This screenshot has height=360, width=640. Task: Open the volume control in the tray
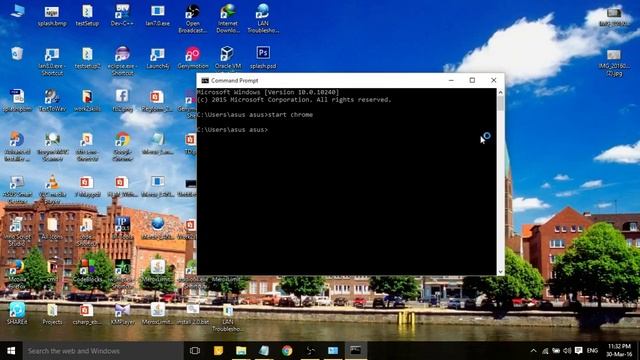coord(567,351)
